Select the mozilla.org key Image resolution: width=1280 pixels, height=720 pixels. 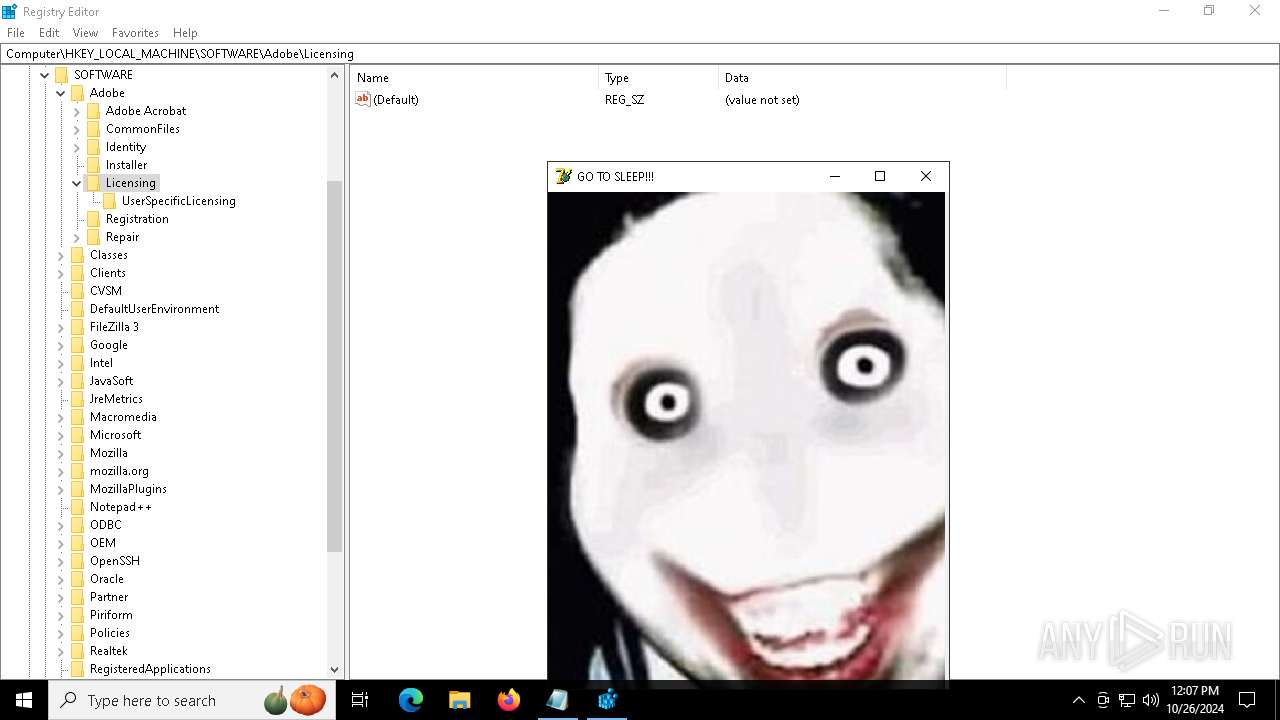(x=119, y=471)
